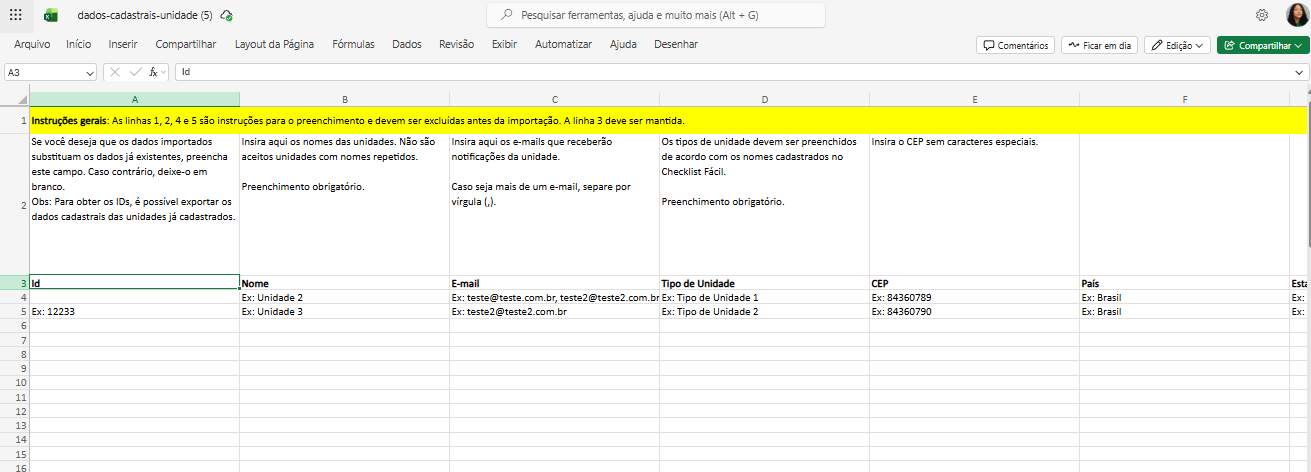Click the Nome header cell
1311x472 pixels.
click(344, 283)
